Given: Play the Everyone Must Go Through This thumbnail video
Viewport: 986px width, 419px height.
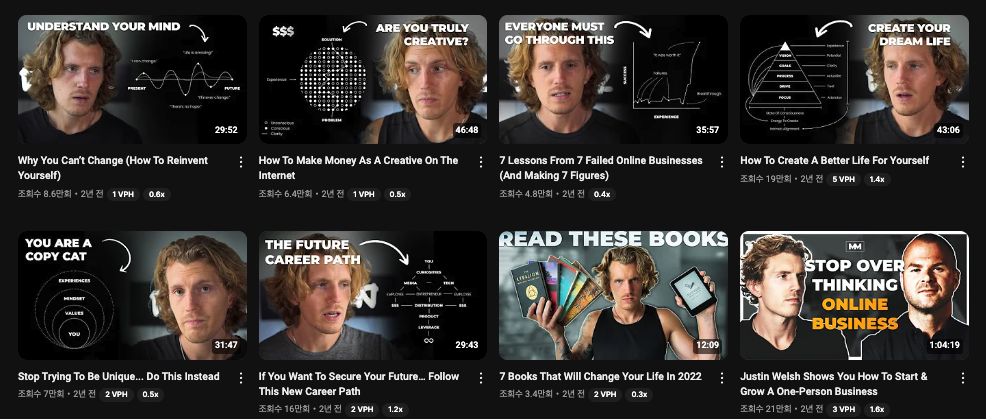Looking at the screenshot, I should [x=613, y=79].
